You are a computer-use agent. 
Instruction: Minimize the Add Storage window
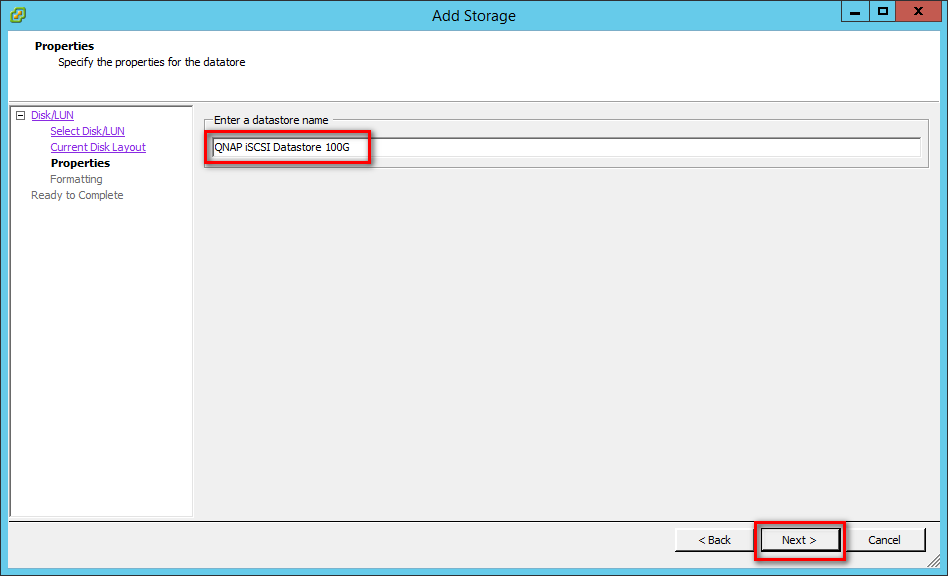coord(855,12)
